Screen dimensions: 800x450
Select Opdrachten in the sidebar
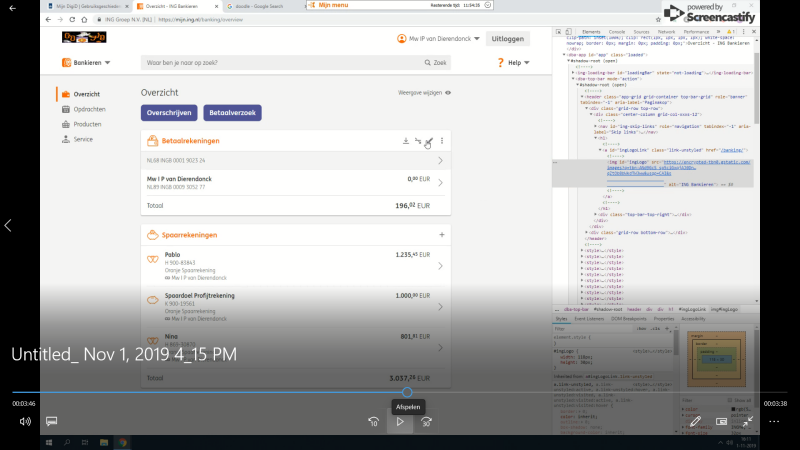[89, 108]
